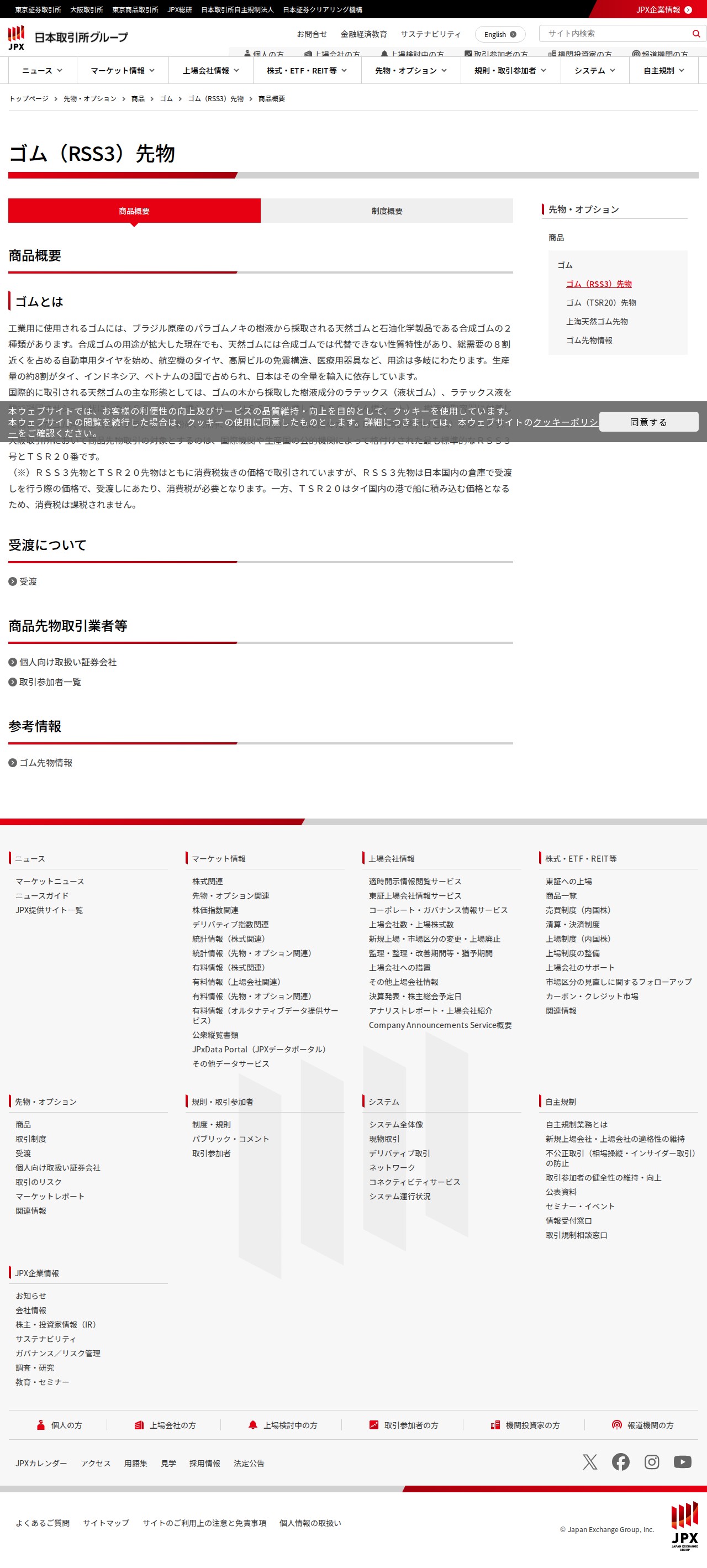Click the search magnifier icon
This screenshot has width=707, height=1568.
tap(696, 34)
